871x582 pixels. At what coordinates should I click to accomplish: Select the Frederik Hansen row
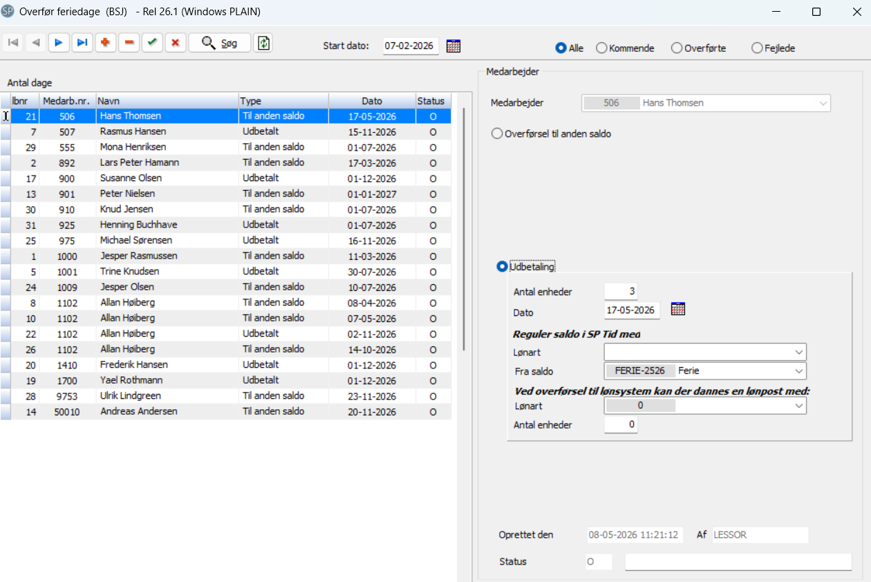click(226, 365)
